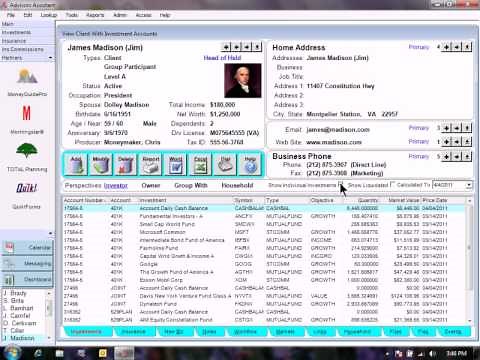Click the Windows Start orb
Image resolution: width=480 pixels, height=360 pixels.
click(x=13, y=353)
